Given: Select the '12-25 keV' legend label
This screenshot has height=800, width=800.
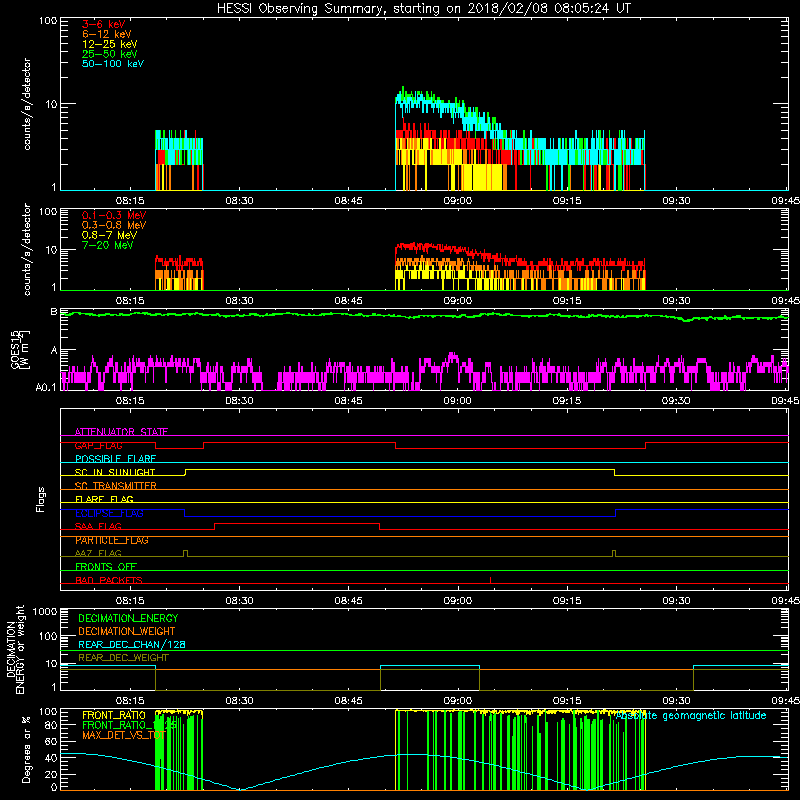Looking at the screenshot, I should tap(109, 44).
